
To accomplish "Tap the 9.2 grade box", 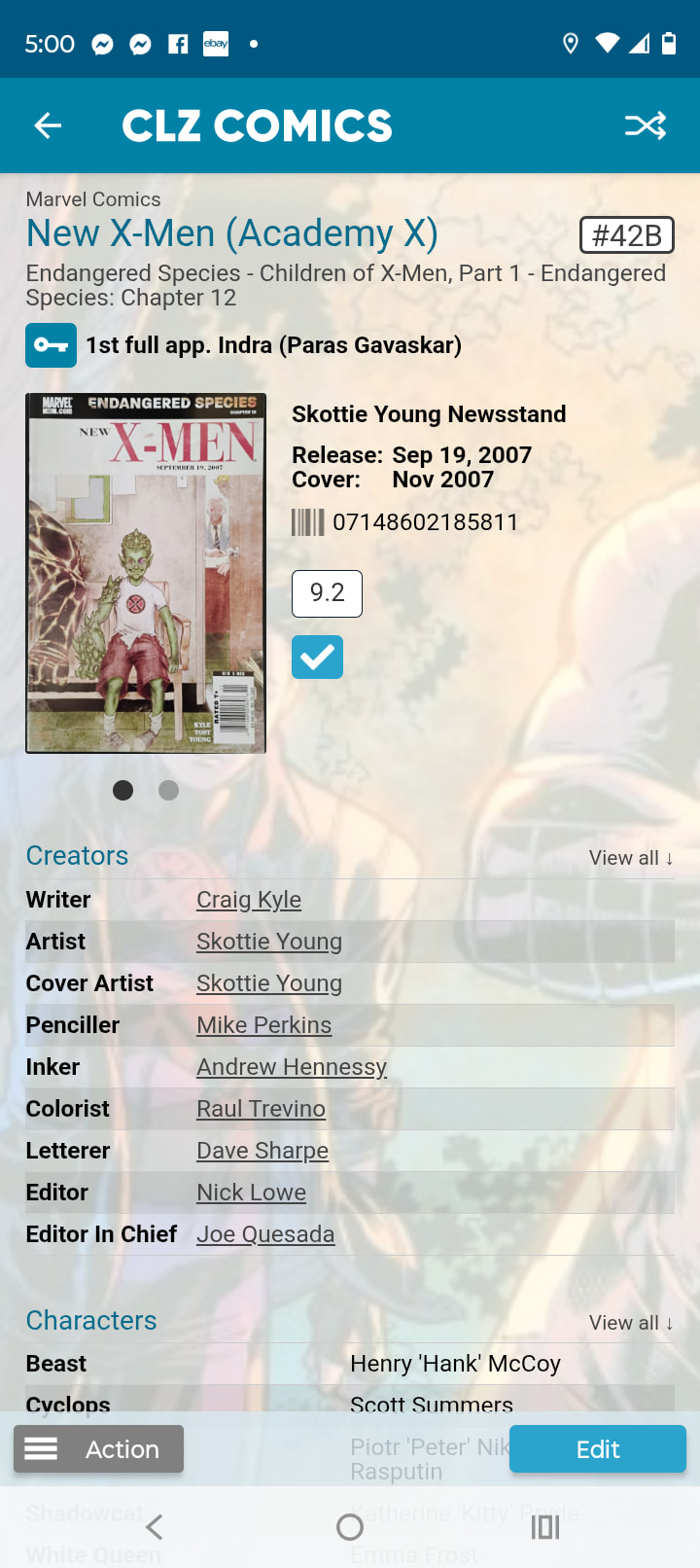I will tap(327, 593).
